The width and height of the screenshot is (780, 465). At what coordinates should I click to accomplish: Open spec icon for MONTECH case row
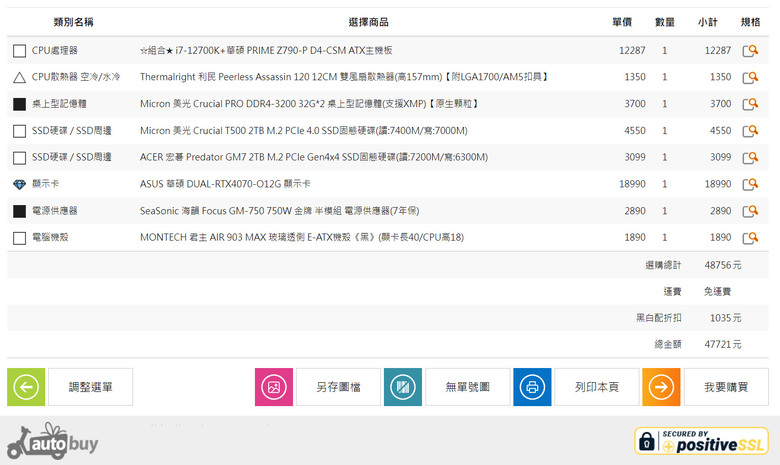[x=750, y=238]
